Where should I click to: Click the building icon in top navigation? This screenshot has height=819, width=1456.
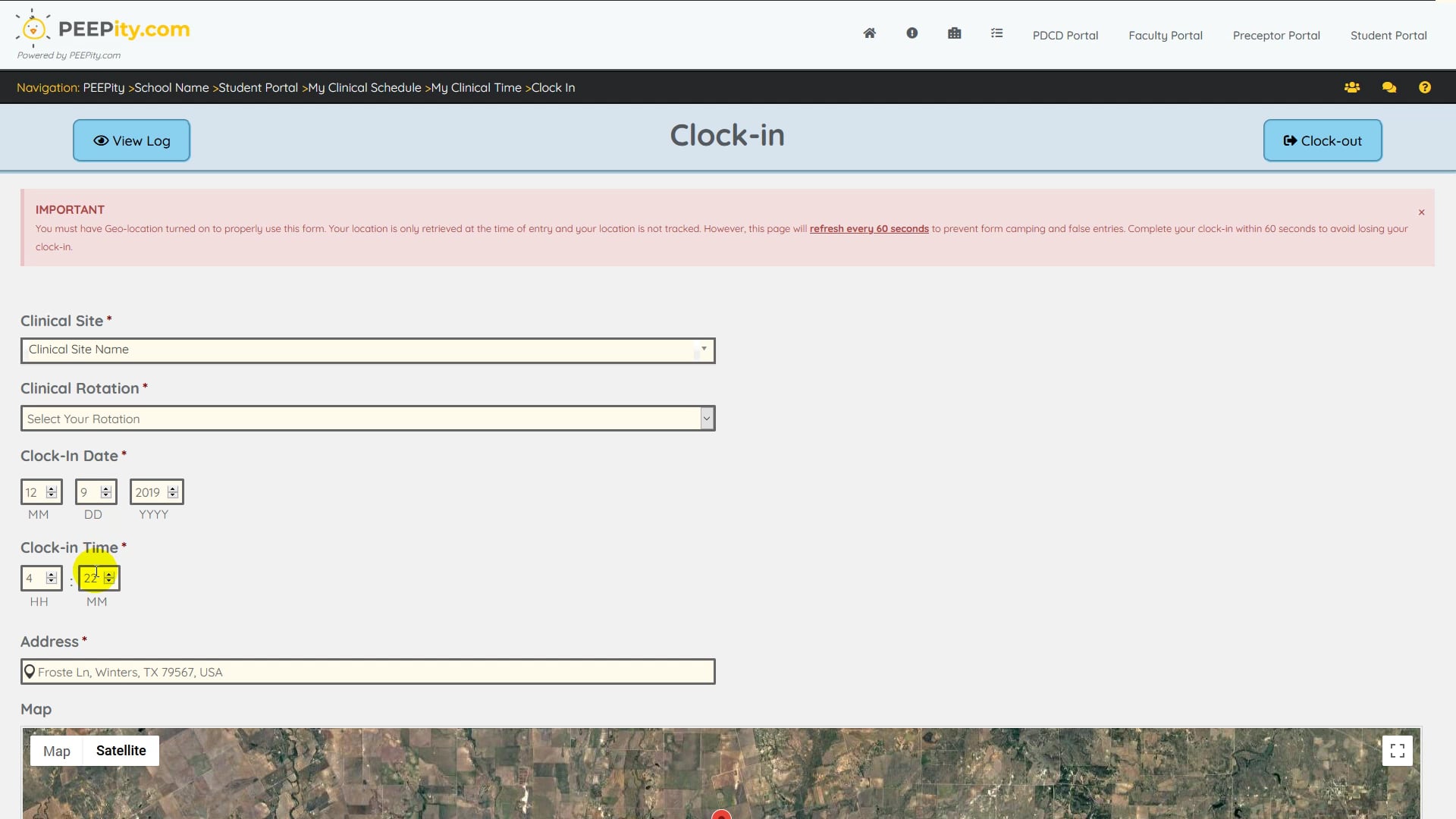(954, 33)
